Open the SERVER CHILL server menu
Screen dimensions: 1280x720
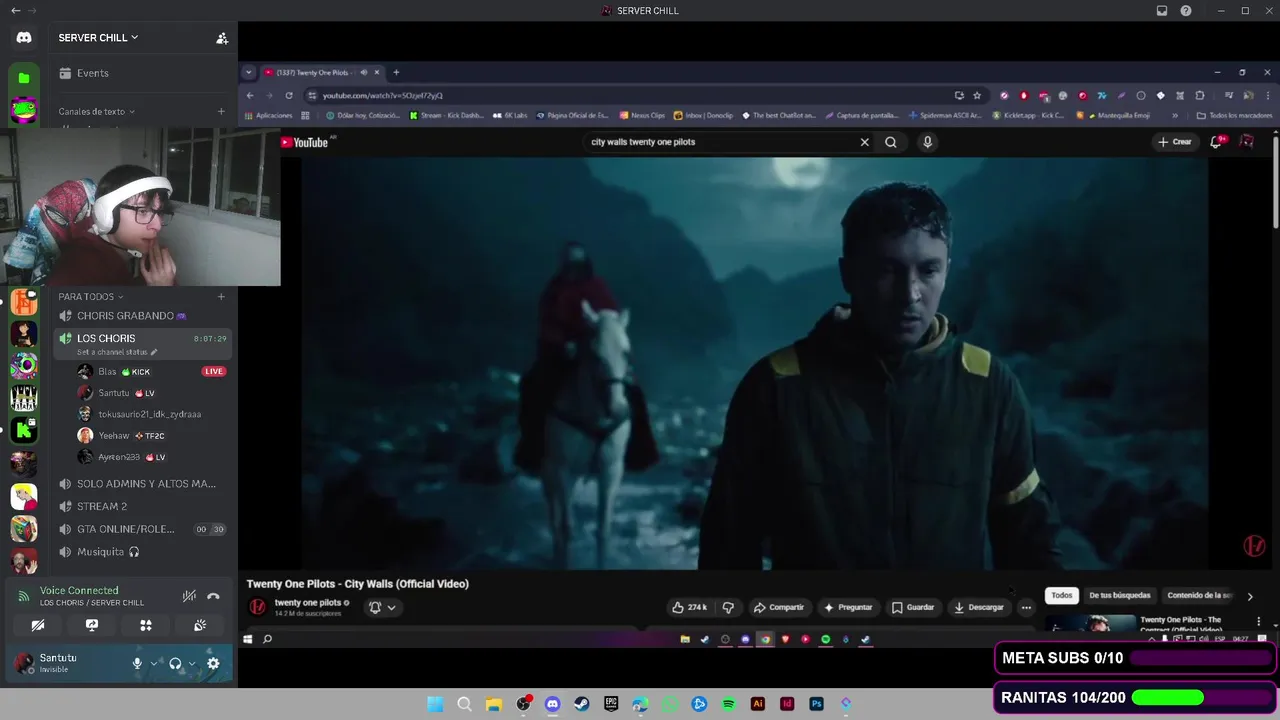point(98,38)
